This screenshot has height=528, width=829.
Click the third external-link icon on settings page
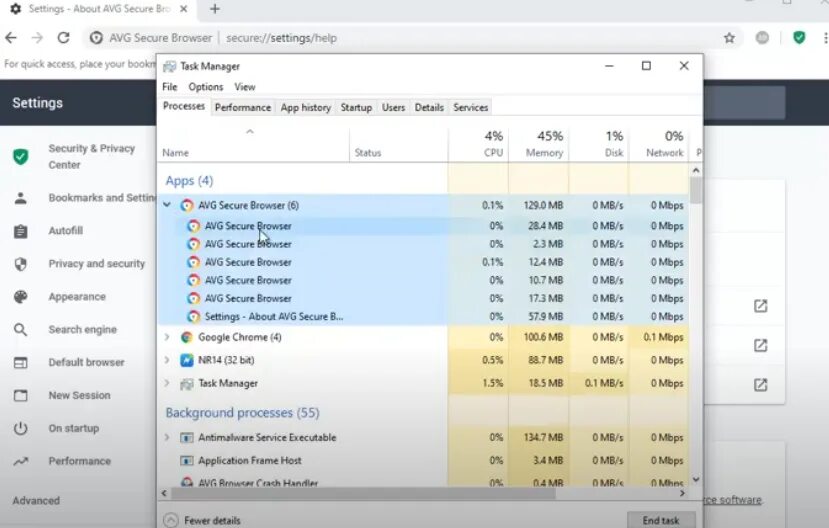tap(760, 385)
